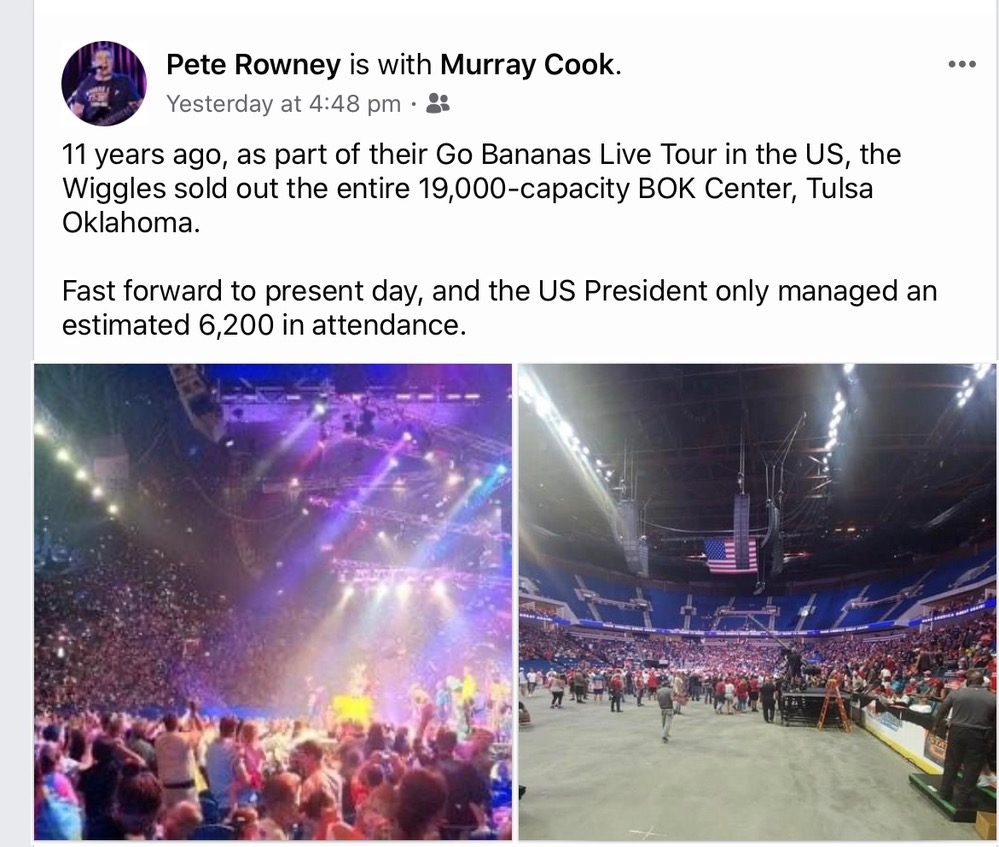
Task: Open the Wiggles concert photo on the left
Action: (x=273, y=600)
